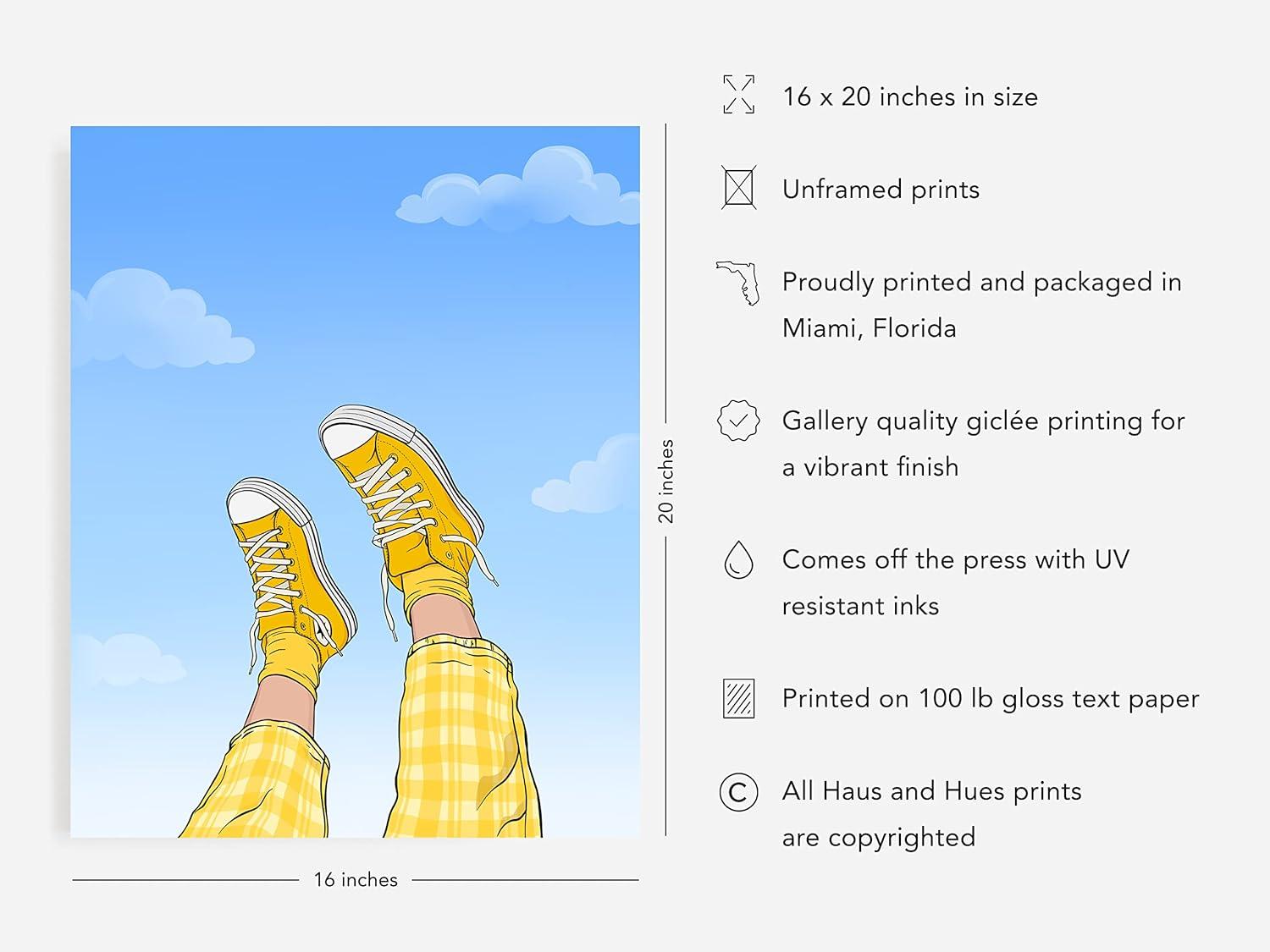Click 'Comes off the press with UV' text

click(955, 559)
